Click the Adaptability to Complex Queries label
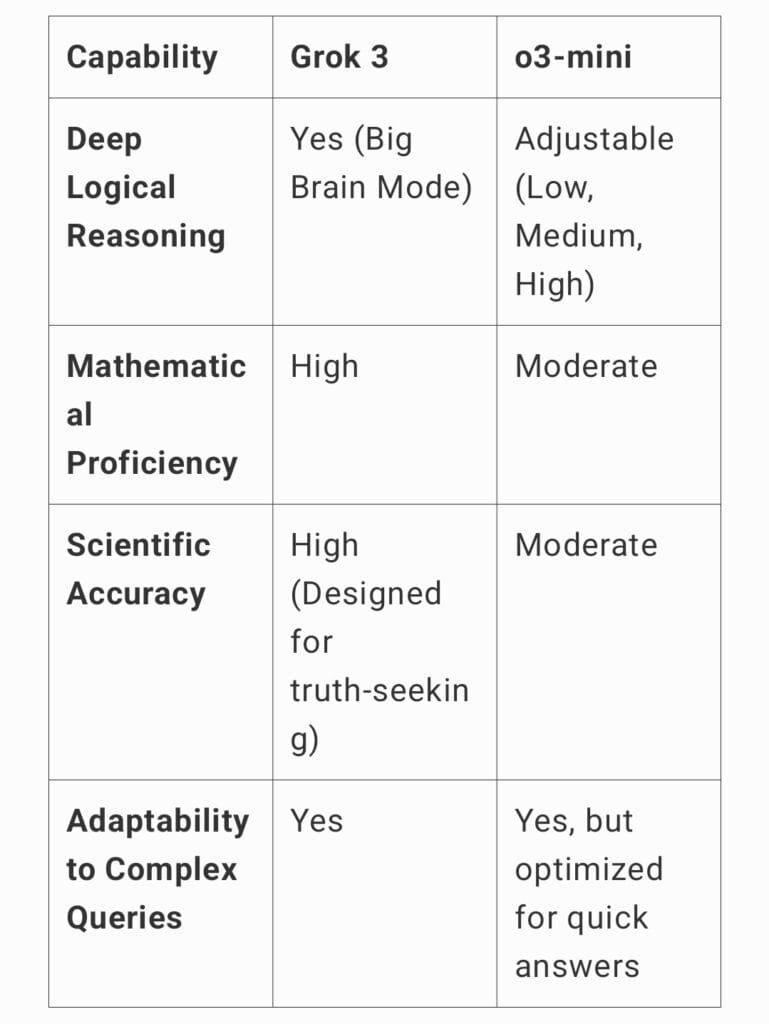The width and height of the screenshot is (769, 1024). tap(157, 869)
